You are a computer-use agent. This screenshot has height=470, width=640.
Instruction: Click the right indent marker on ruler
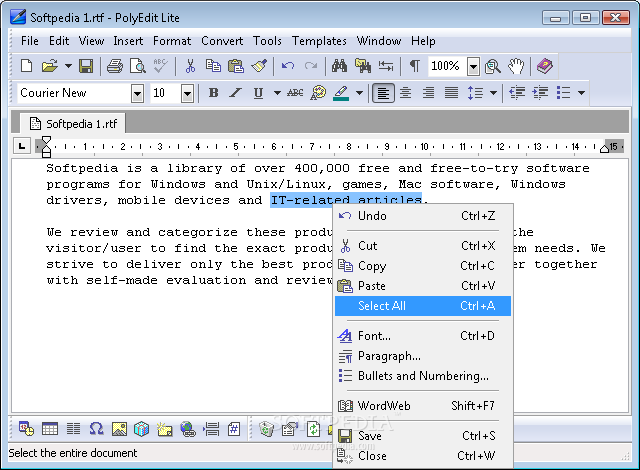(x=604, y=149)
